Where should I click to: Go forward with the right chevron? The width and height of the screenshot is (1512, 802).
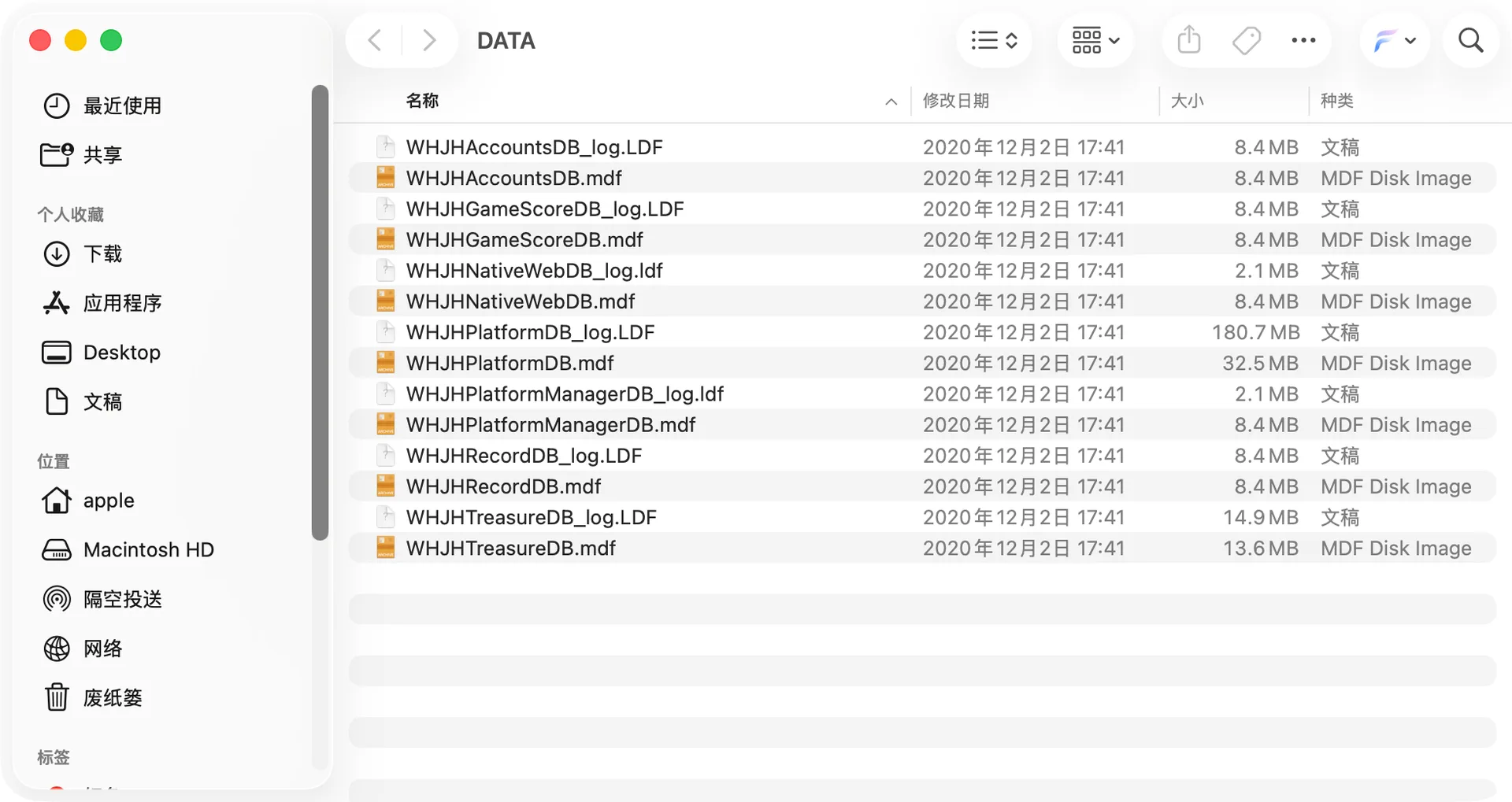tap(428, 40)
